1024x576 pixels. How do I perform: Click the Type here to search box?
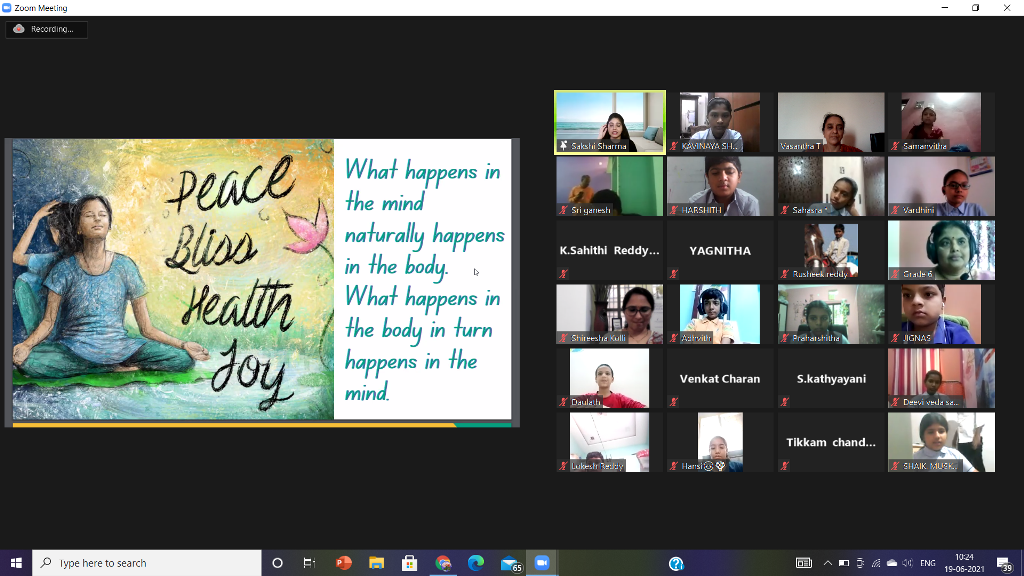tap(147, 563)
